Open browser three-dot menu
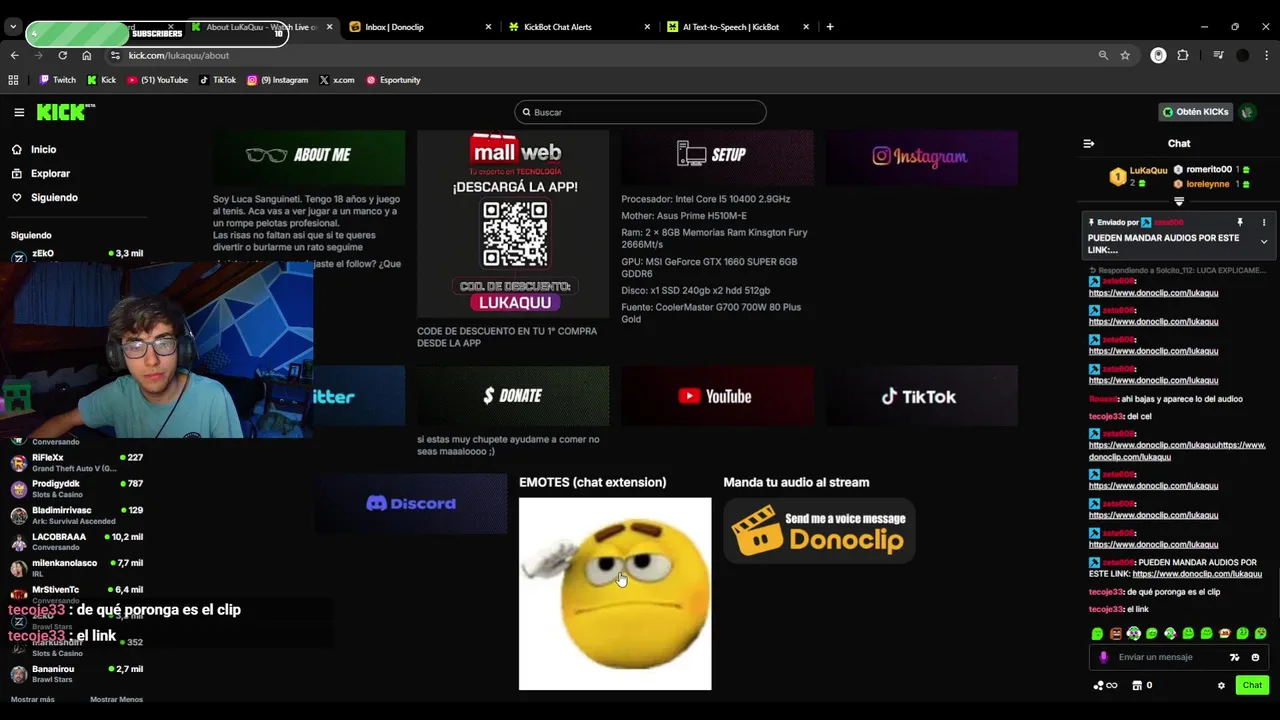The width and height of the screenshot is (1280, 720). click(x=1267, y=55)
